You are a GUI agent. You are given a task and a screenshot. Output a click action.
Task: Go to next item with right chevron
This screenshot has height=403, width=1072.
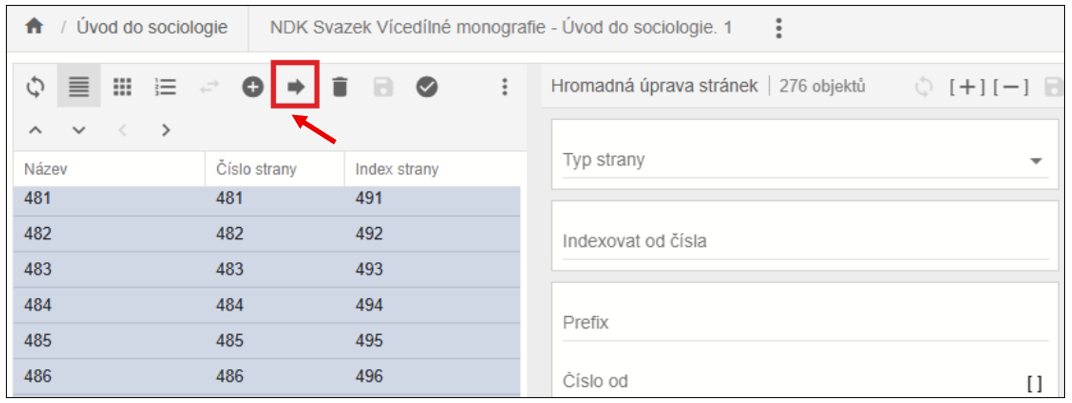(166, 129)
